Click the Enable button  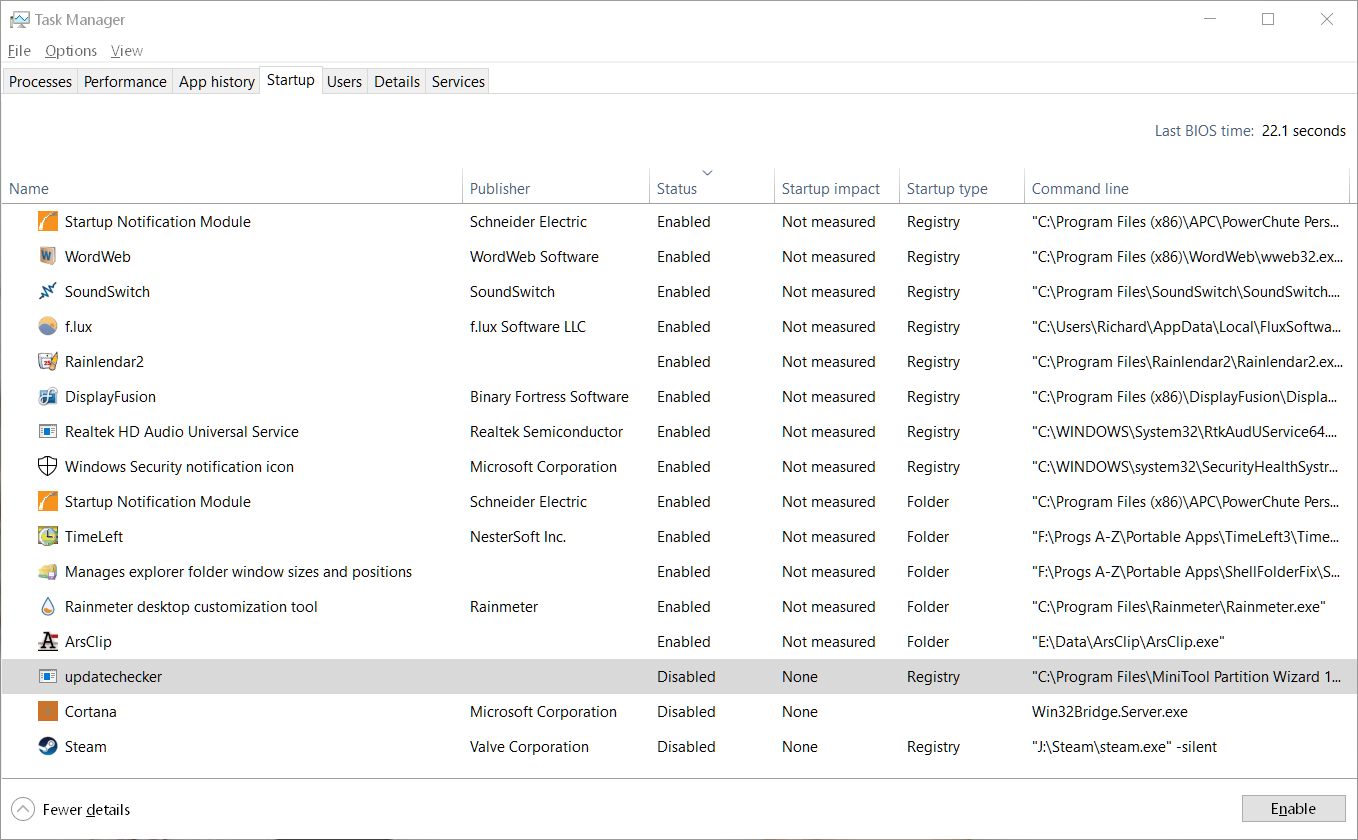[x=1294, y=809]
